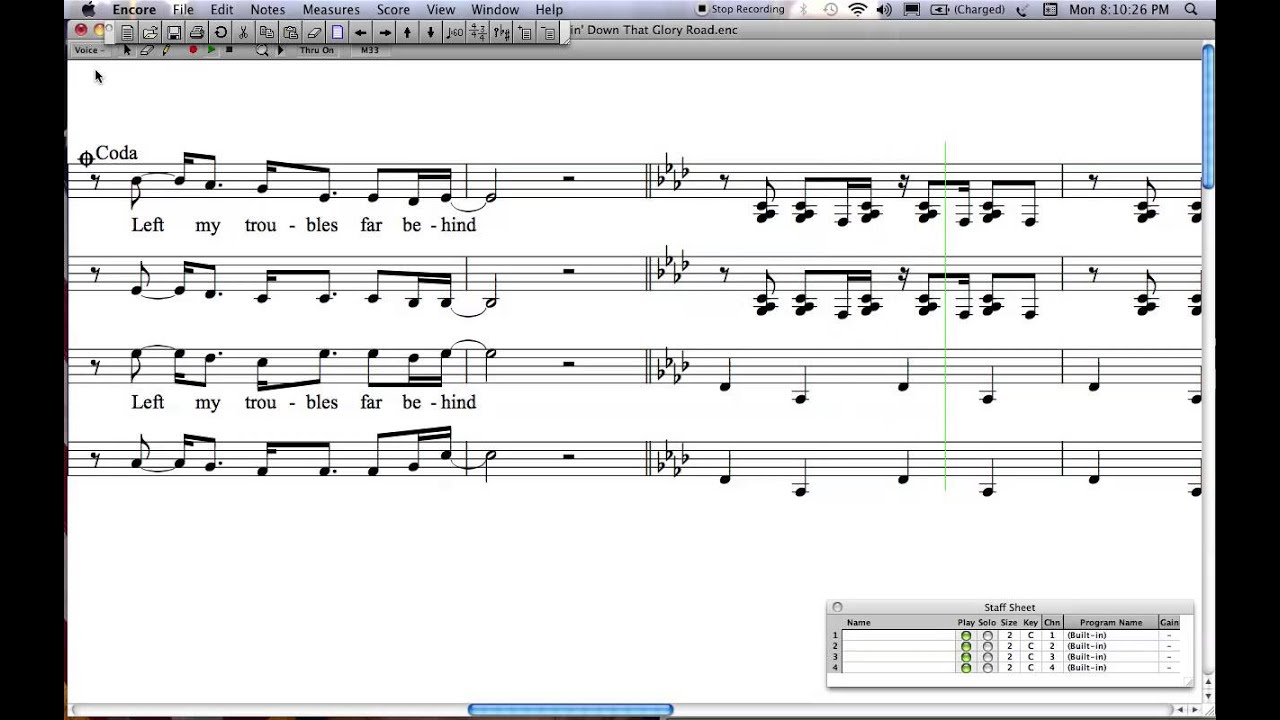Click the Chn value for staff 2

tap(1052, 646)
